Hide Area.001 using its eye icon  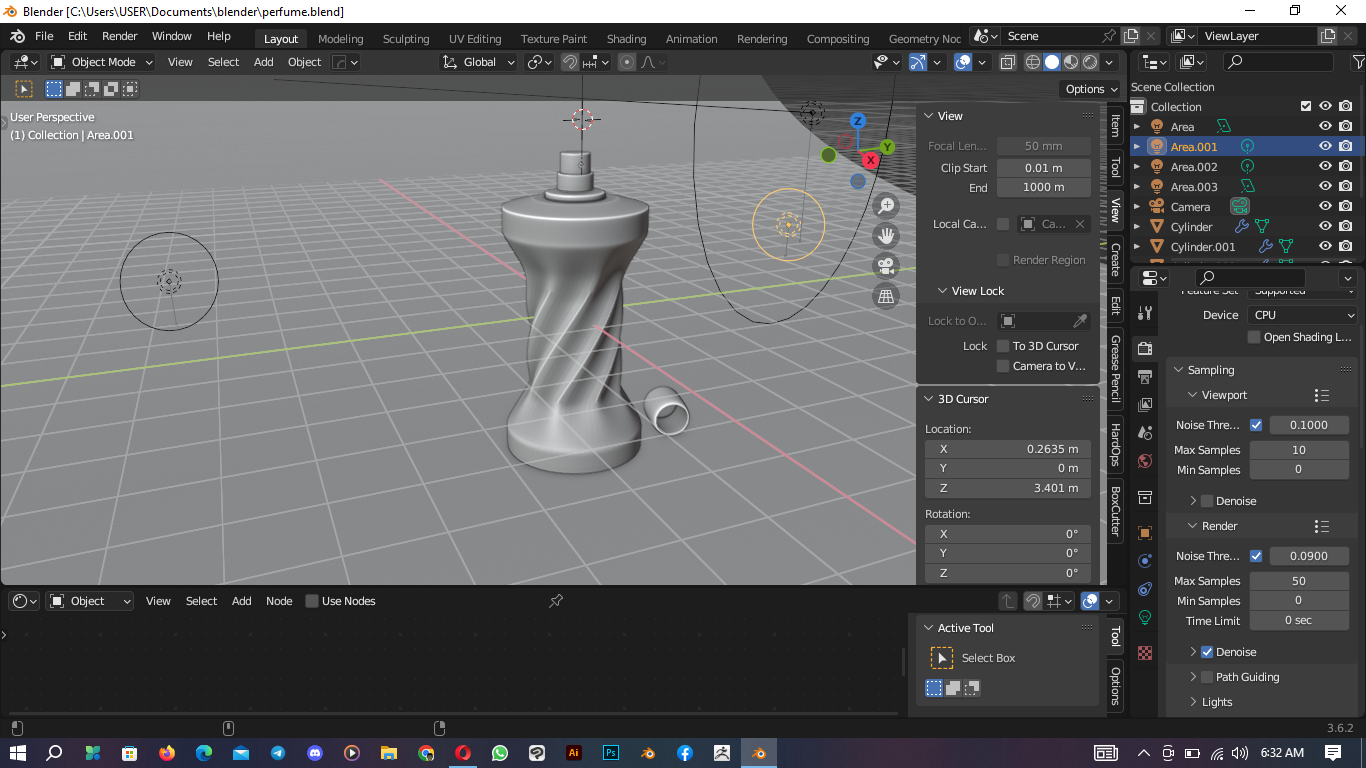click(x=1325, y=147)
